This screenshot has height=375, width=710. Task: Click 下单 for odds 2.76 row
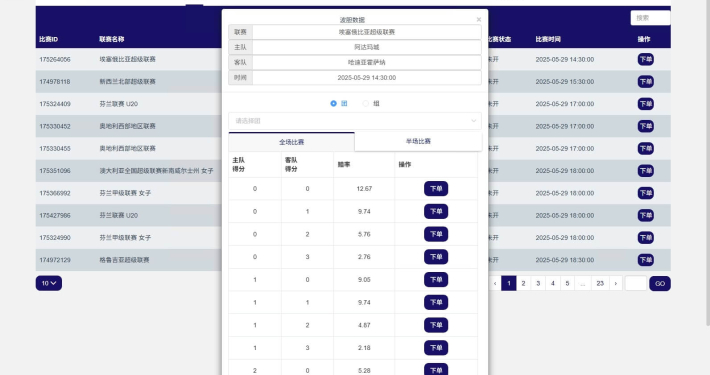436,257
